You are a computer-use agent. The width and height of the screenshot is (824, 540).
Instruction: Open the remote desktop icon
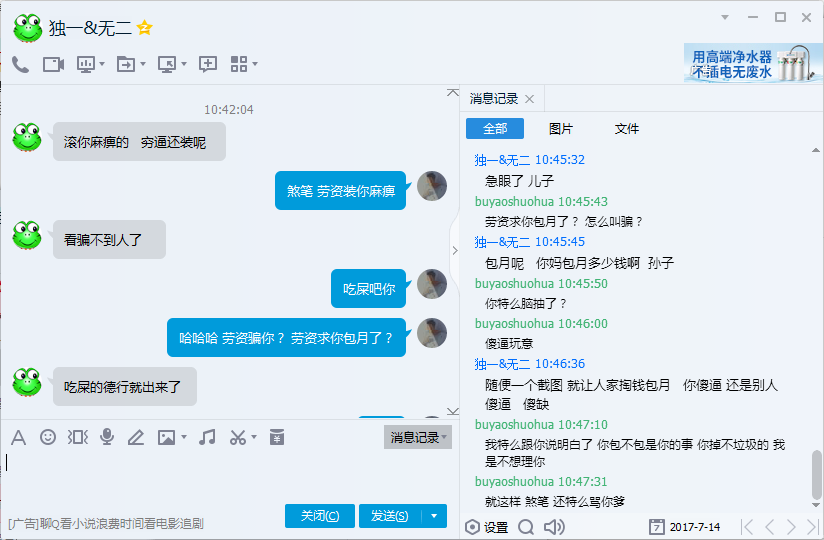pos(167,65)
